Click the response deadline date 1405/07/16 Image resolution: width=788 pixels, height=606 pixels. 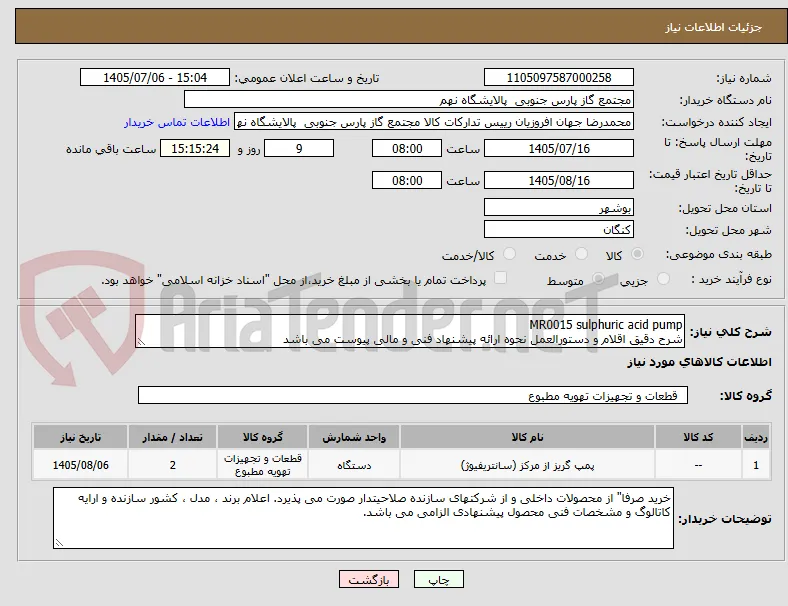tap(559, 149)
